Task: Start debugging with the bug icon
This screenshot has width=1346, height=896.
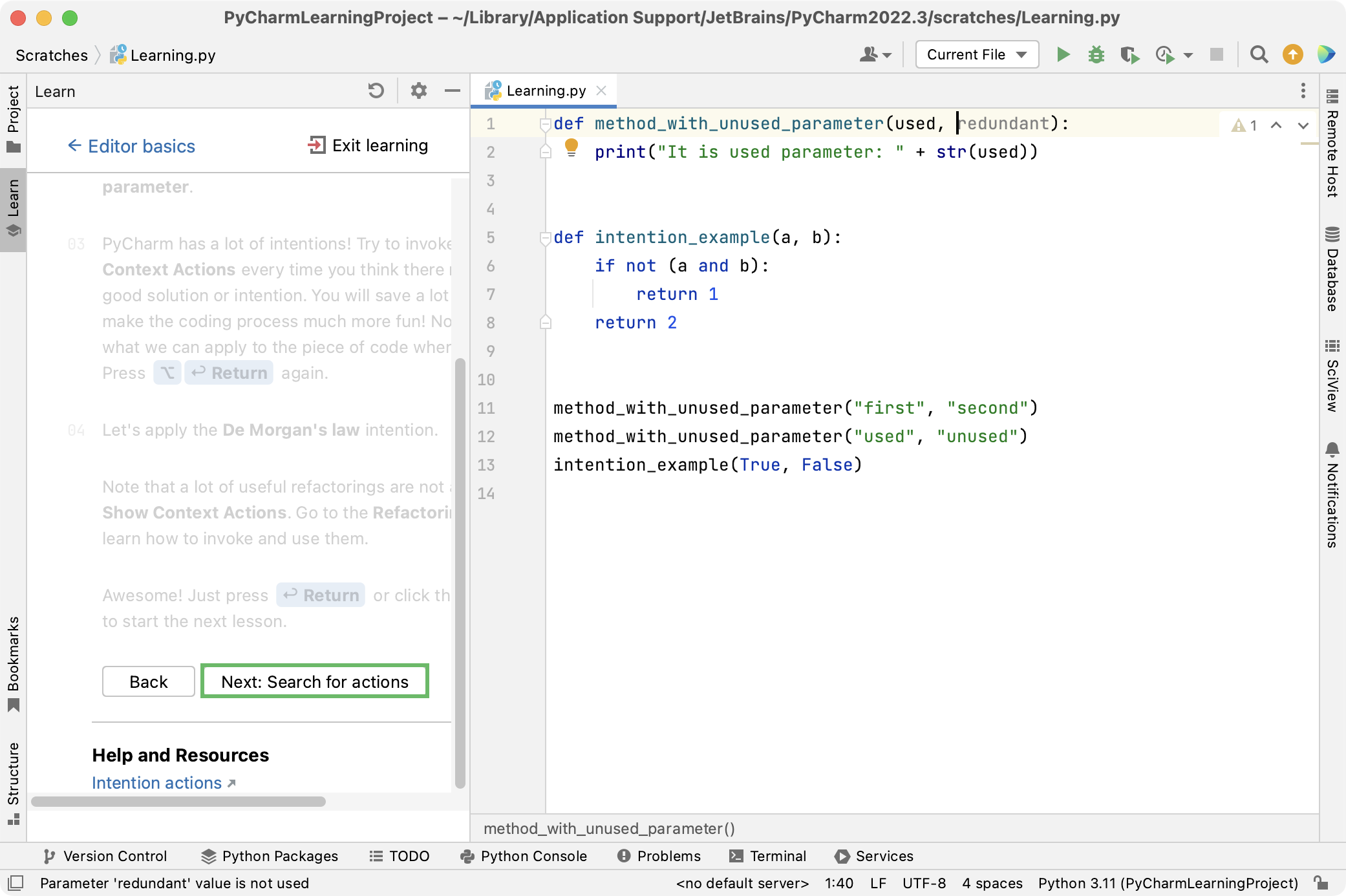Action: coord(1096,55)
